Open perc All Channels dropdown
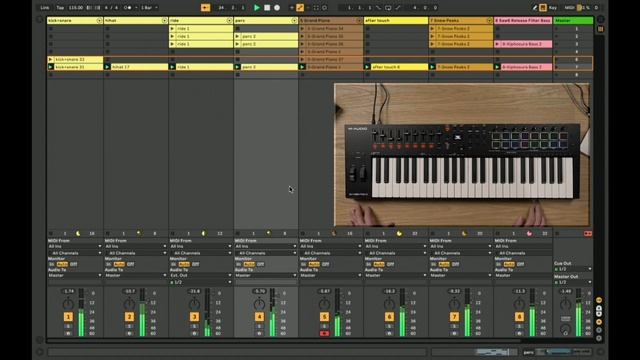 coord(266,253)
